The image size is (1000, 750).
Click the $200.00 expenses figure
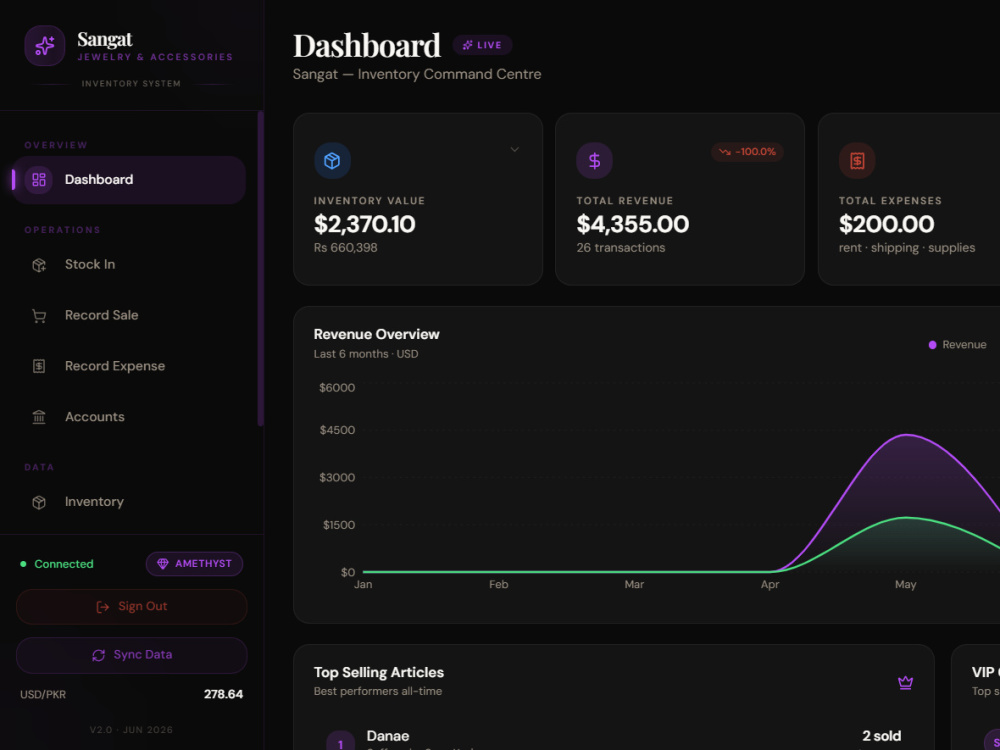pos(886,224)
